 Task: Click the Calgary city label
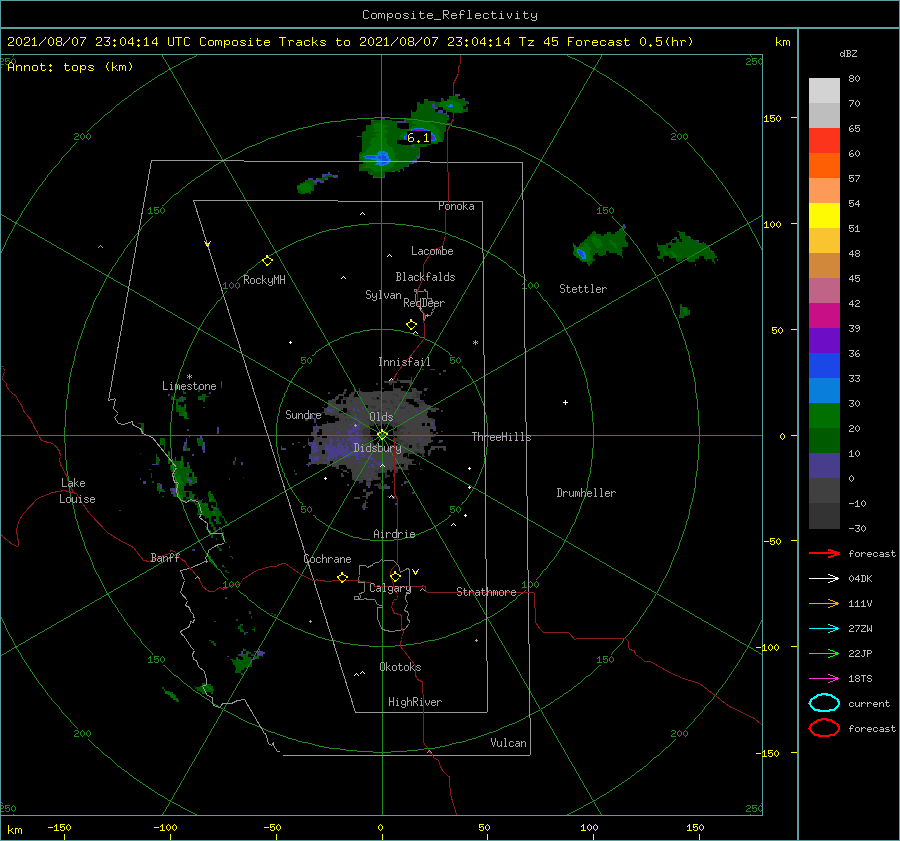[x=390, y=588]
